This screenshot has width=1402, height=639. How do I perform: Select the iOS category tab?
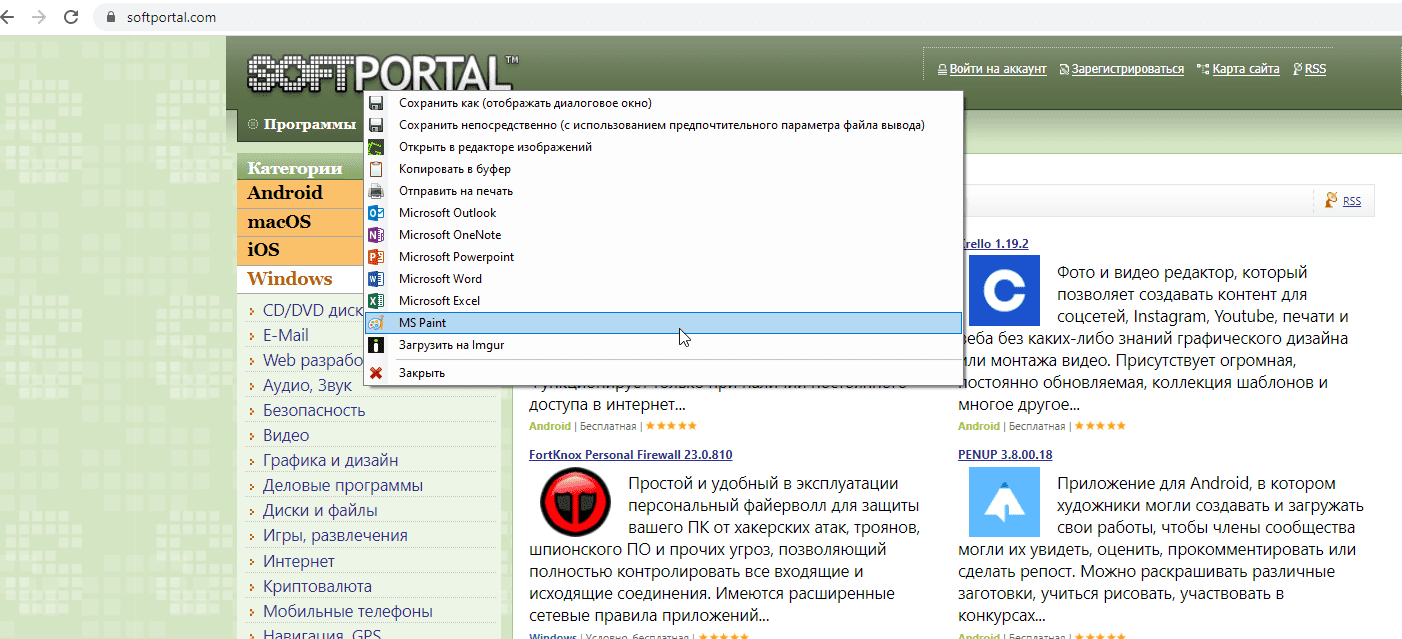pyautogui.click(x=300, y=250)
